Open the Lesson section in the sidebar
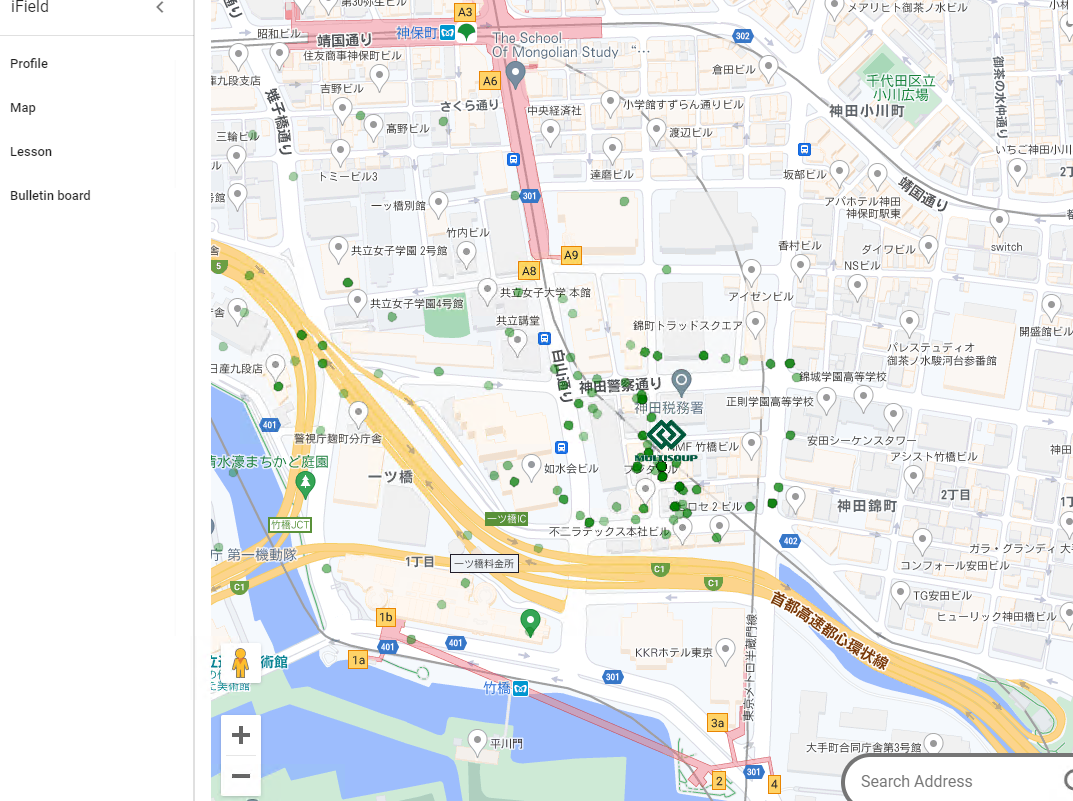The height and width of the screenshot is (801, 1073). (31, 151)
